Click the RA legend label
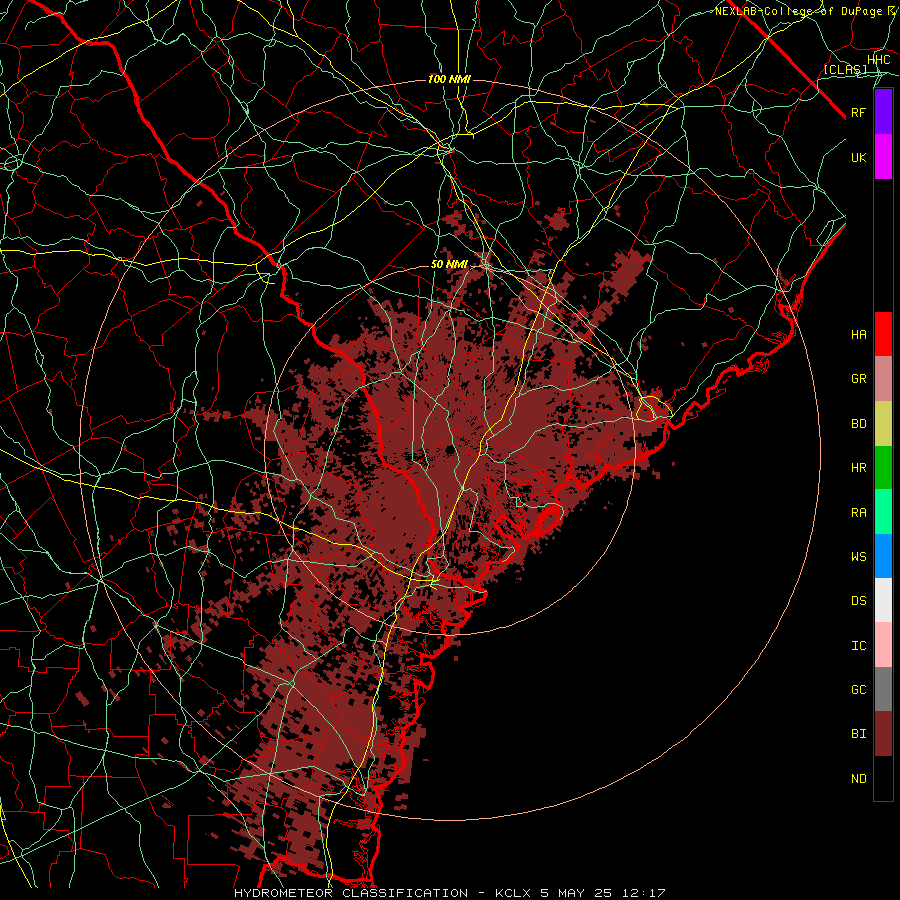 [x=859, y=513]
